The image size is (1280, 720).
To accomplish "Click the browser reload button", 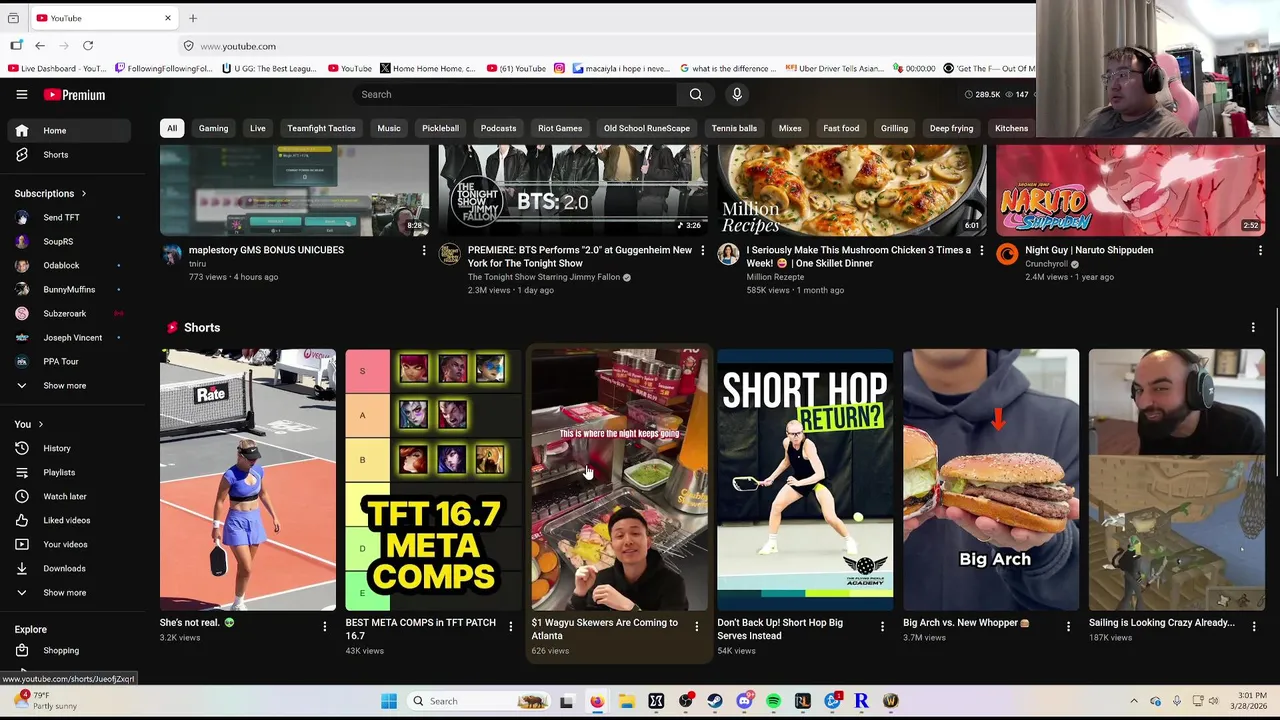I will (x=88, y=46).
